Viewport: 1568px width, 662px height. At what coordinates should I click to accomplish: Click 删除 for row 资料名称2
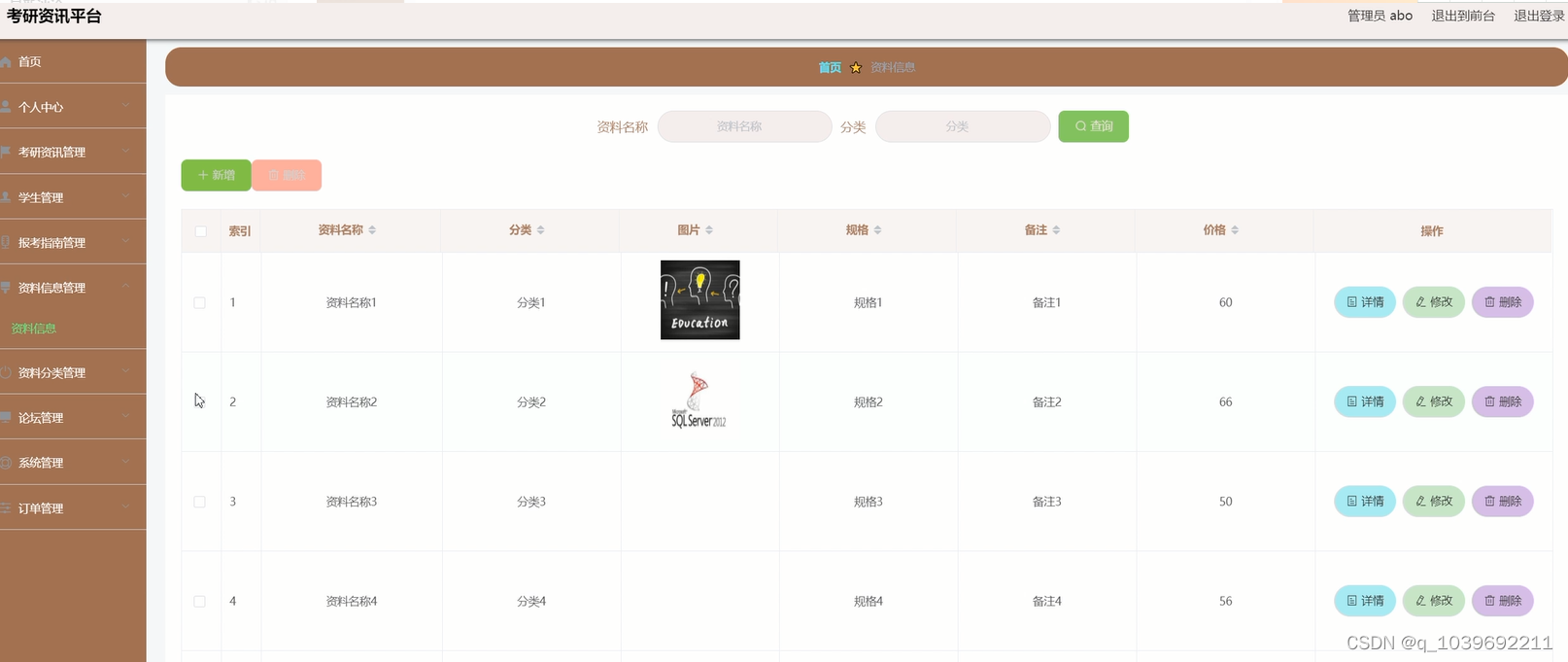click(x=1503, y=401)
